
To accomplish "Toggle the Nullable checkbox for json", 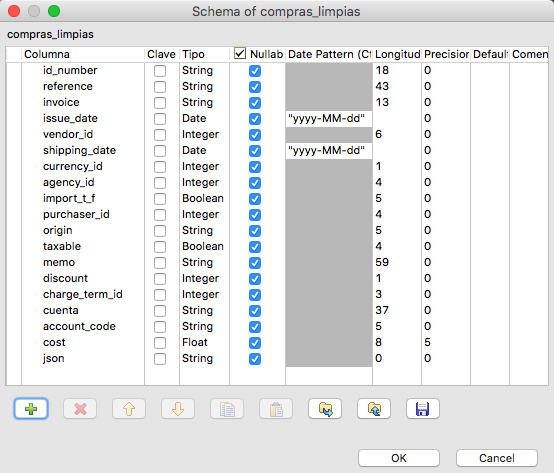I will click(x=255, y=359).
